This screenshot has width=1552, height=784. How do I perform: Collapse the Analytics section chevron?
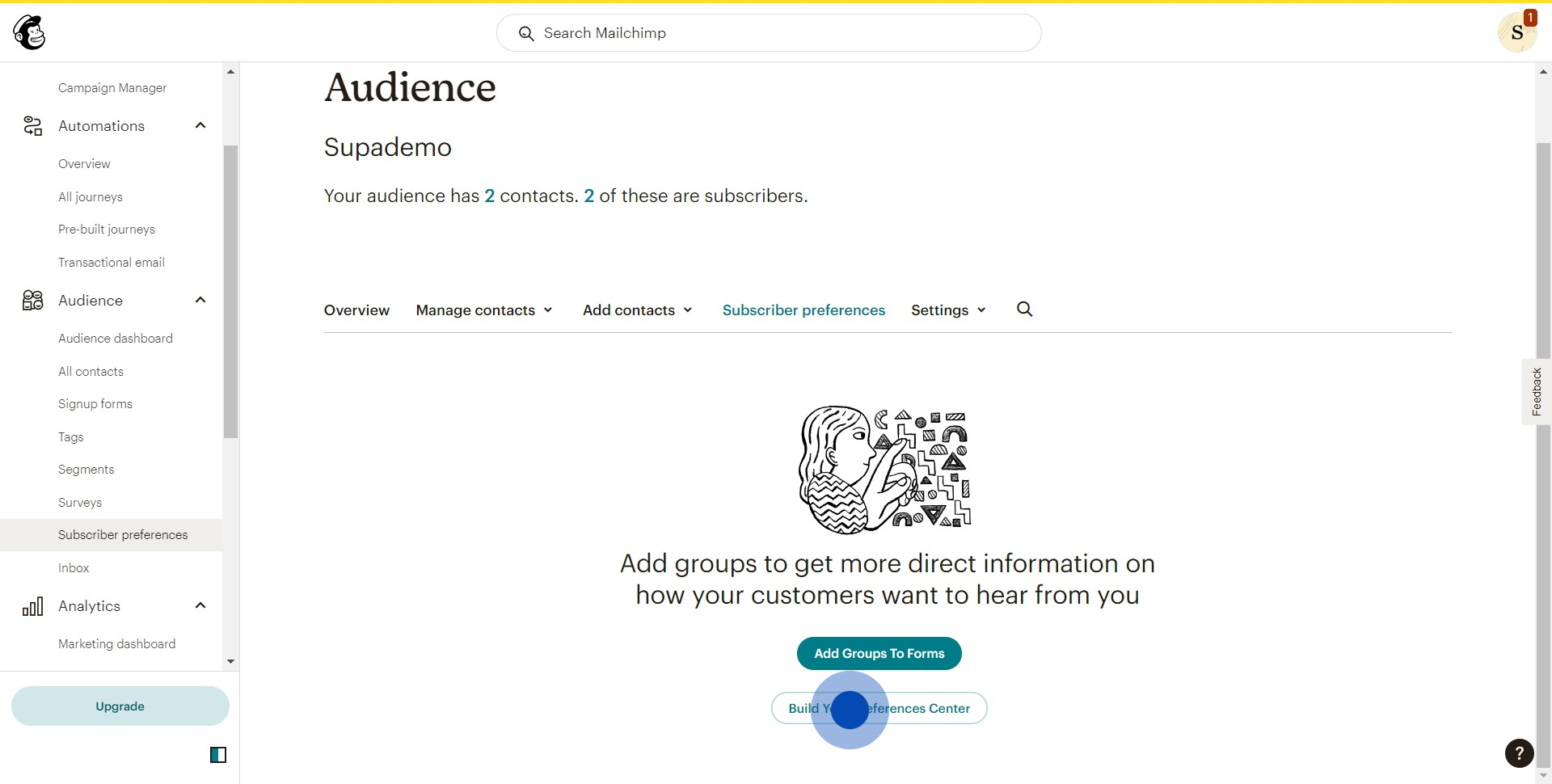200,605
